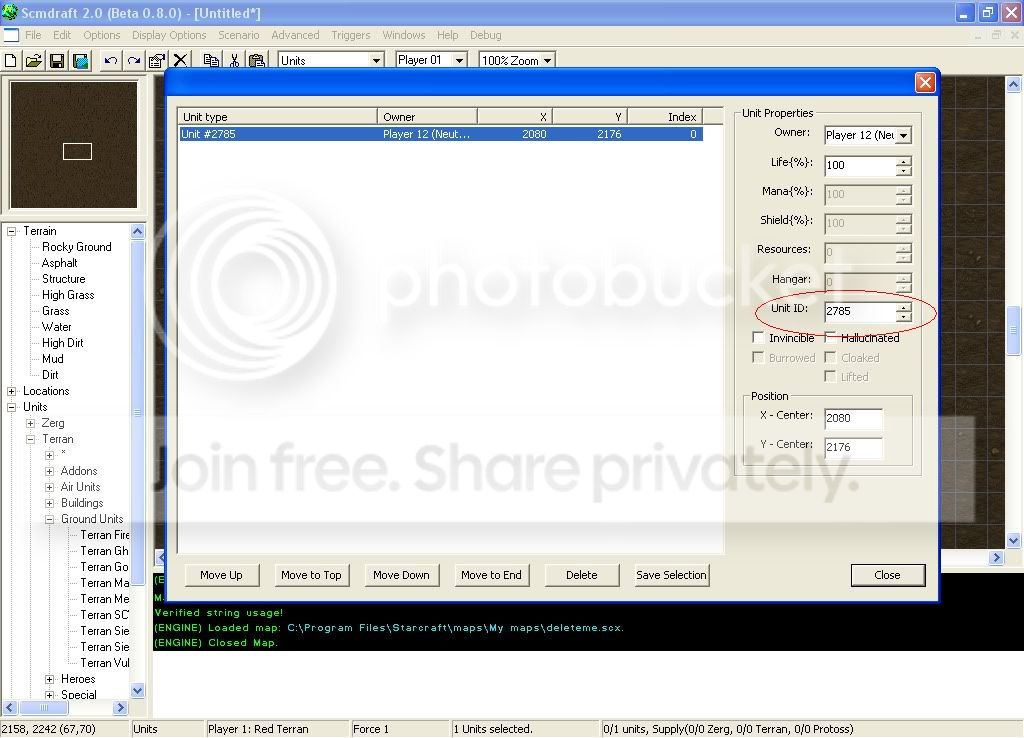The width and height of the screenshot is (1024, 738).
Task: Click the Cut scissors icon
Action: pos(234,61)
